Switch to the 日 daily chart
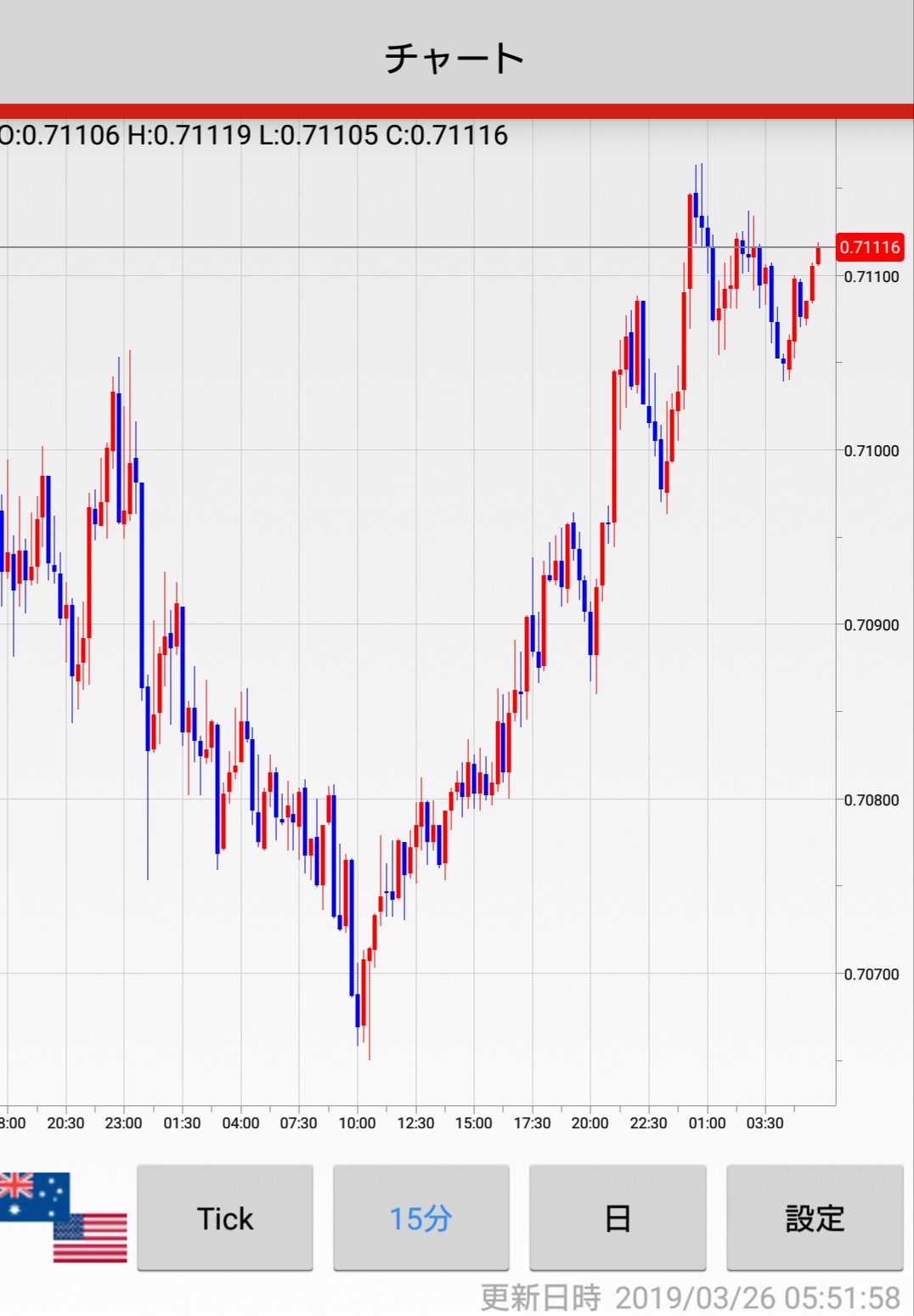Viewport: 914px width, 1316px height. pyautogui.click(x=618, y=1217)
